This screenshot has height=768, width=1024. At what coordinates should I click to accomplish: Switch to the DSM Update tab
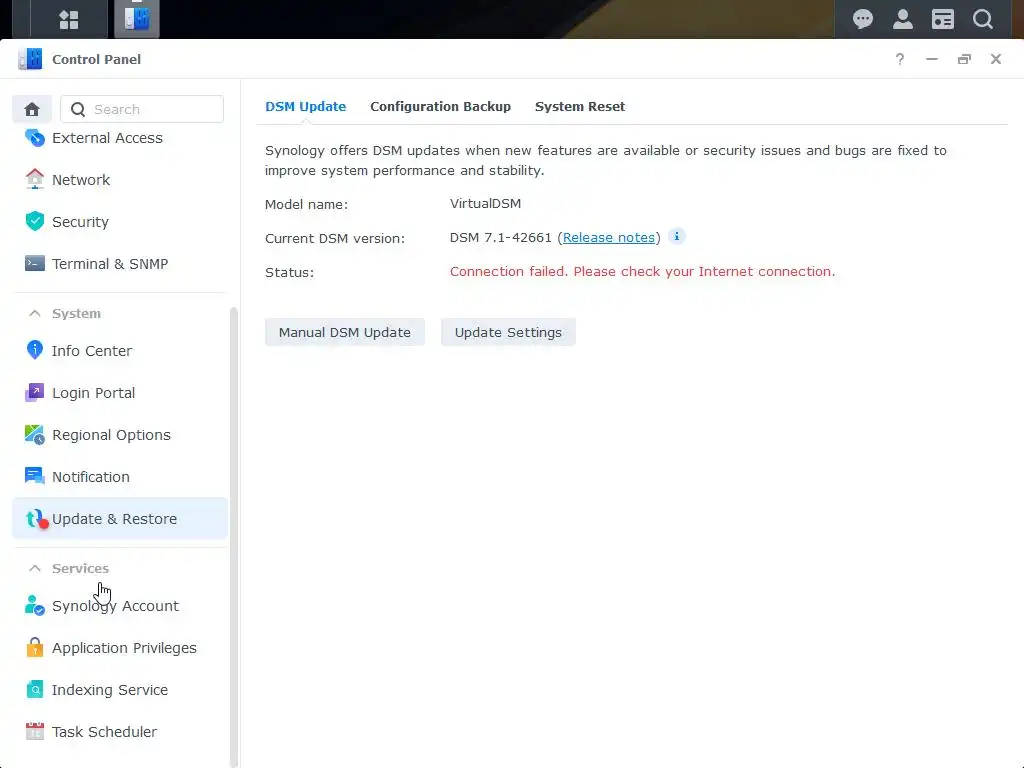pos(306,106)
